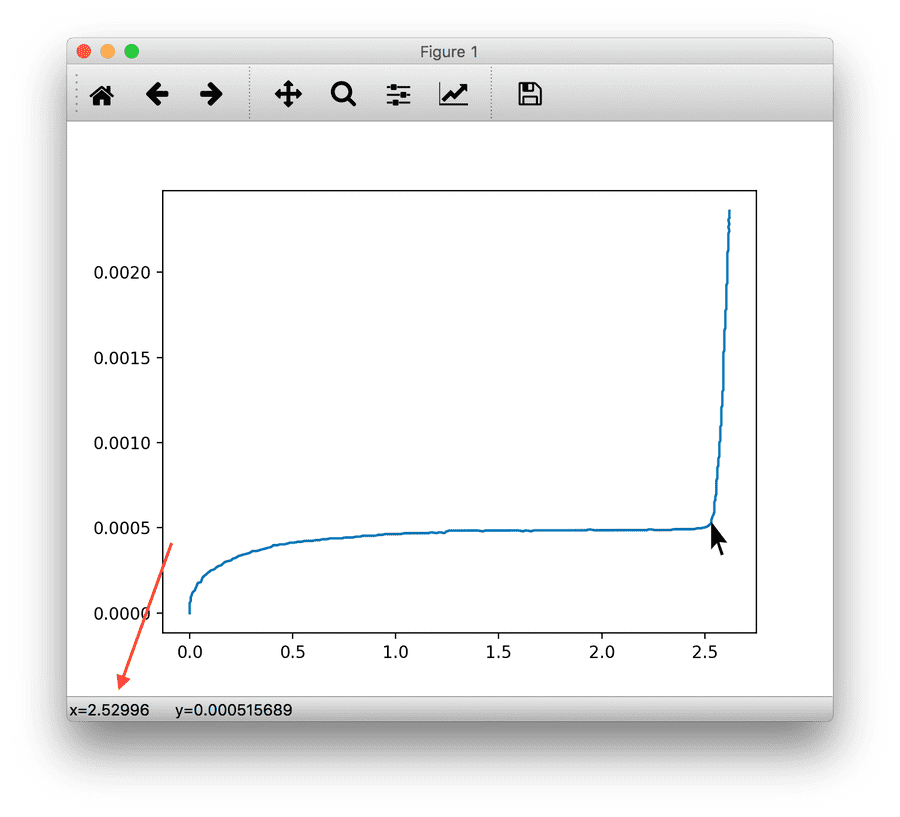
Task: Go back to the previous view
Action: [x=157, y=95]
